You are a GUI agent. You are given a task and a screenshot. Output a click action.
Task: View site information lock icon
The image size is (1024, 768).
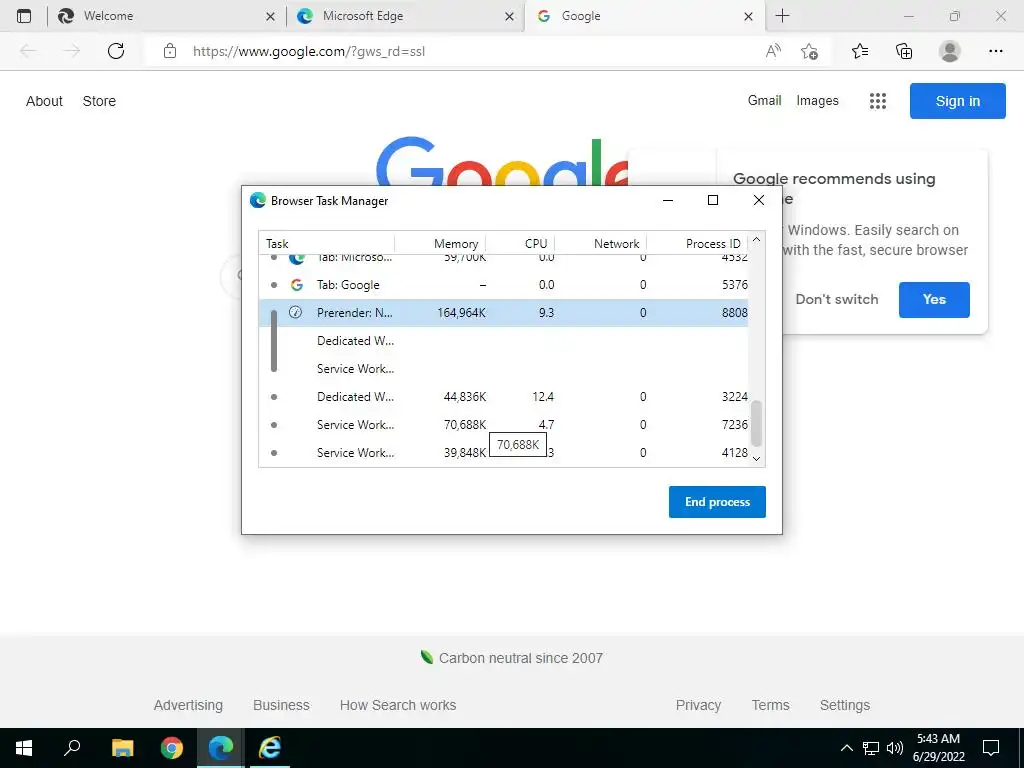[x=170, y=51]
